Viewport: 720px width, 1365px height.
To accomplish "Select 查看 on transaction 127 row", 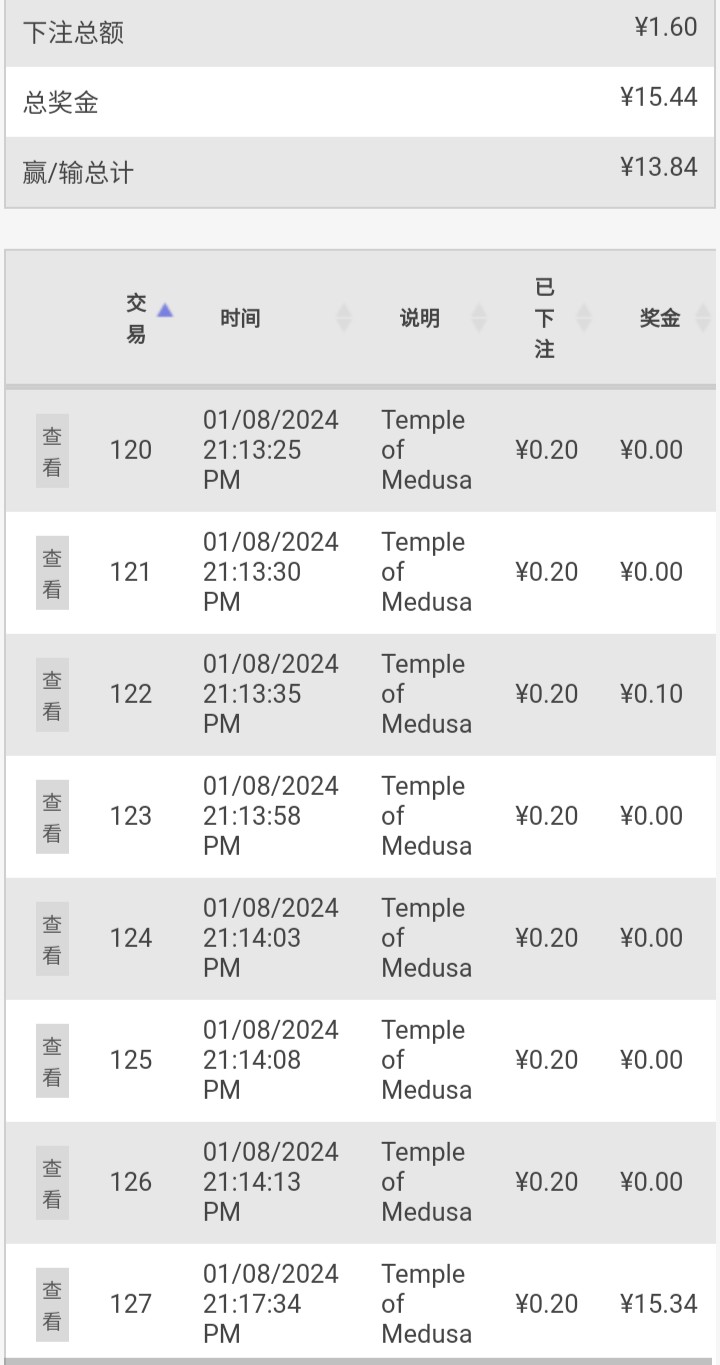I will coord(52,1305).
